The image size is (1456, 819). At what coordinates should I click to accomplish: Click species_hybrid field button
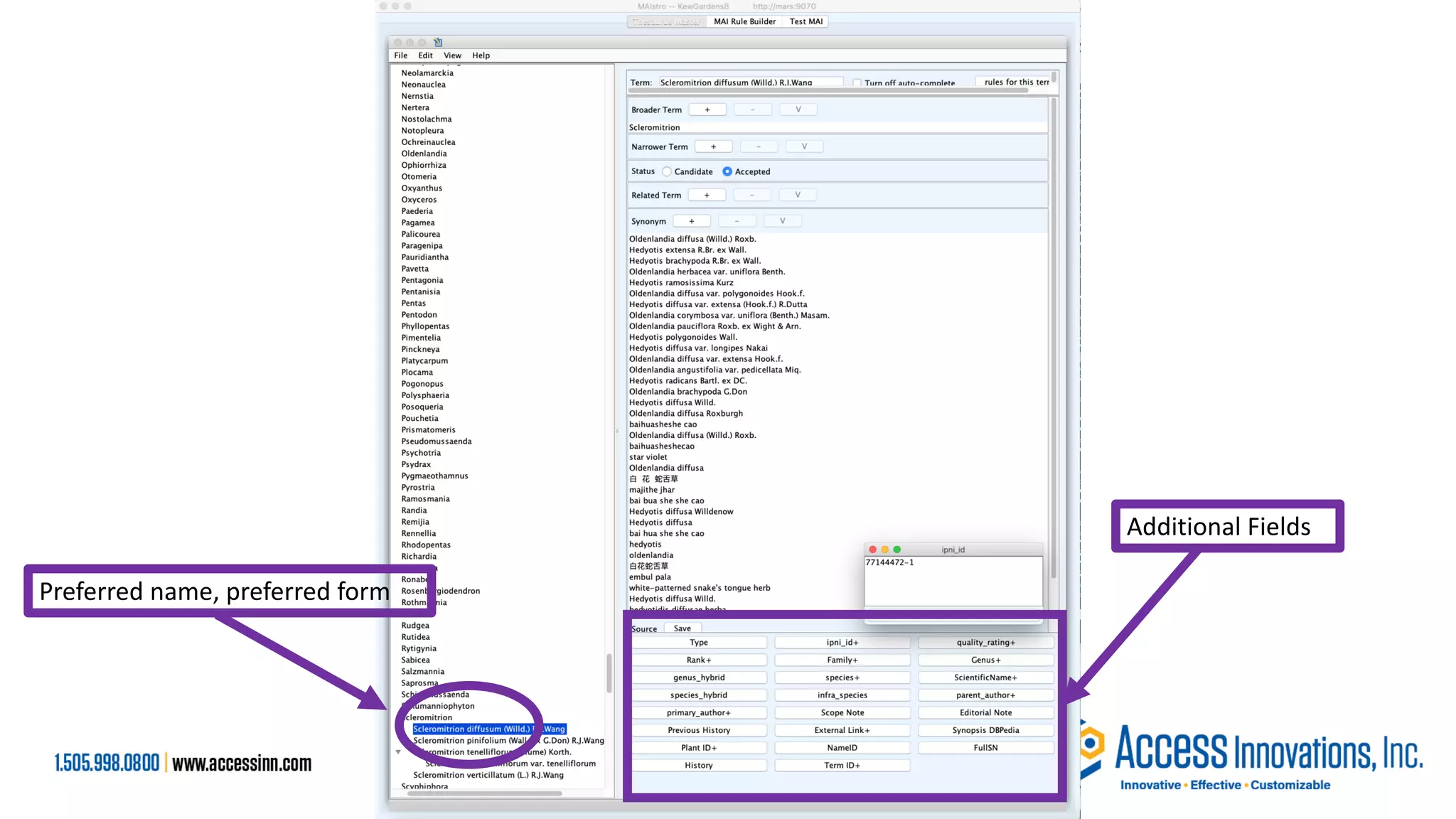(x=699, y=695)
